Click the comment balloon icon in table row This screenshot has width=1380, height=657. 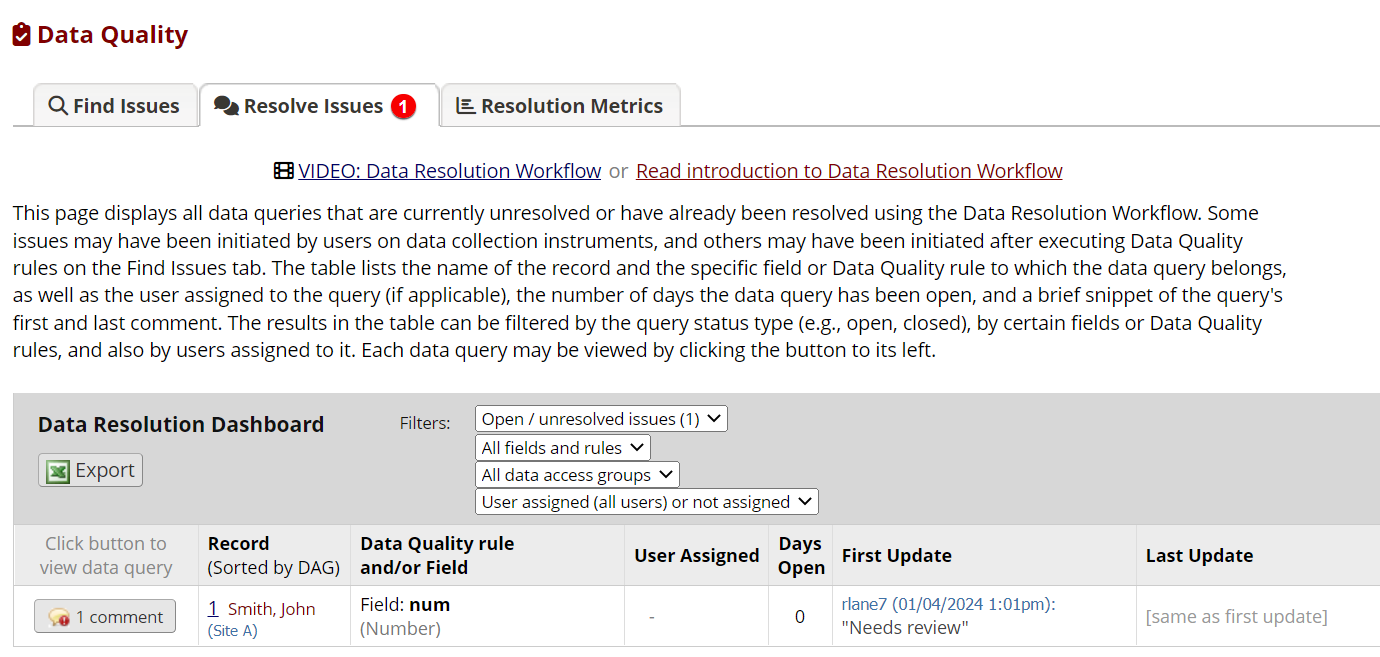(x=59, y=617)
